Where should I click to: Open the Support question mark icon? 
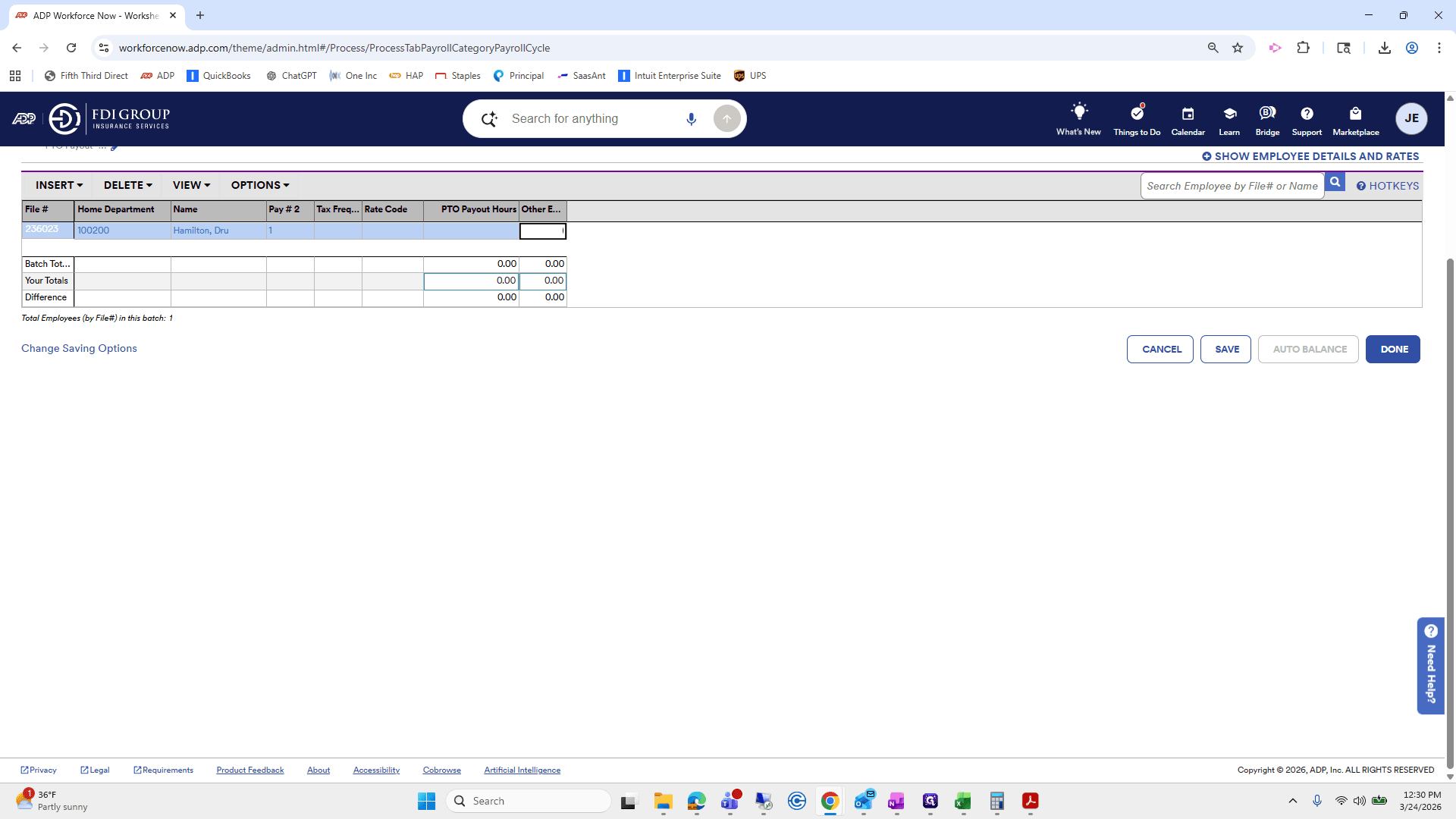click(x=1307, y=114)
